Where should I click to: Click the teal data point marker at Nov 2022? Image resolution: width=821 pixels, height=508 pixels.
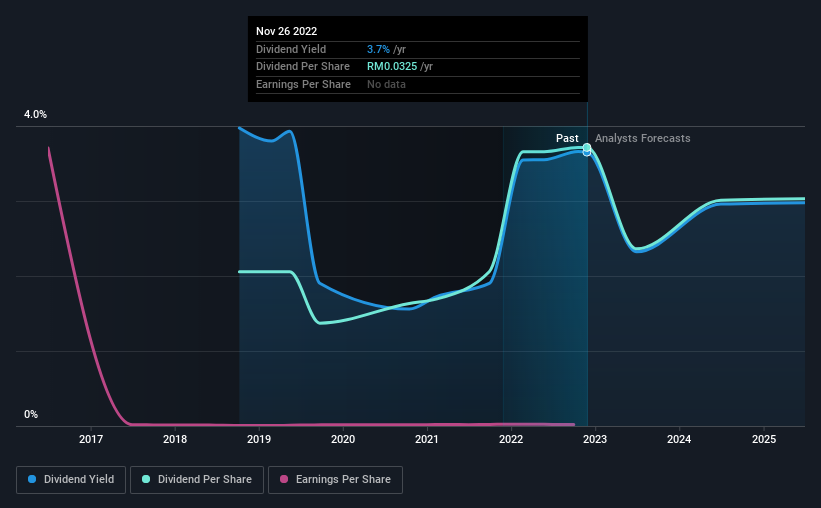tap(587, 148)
